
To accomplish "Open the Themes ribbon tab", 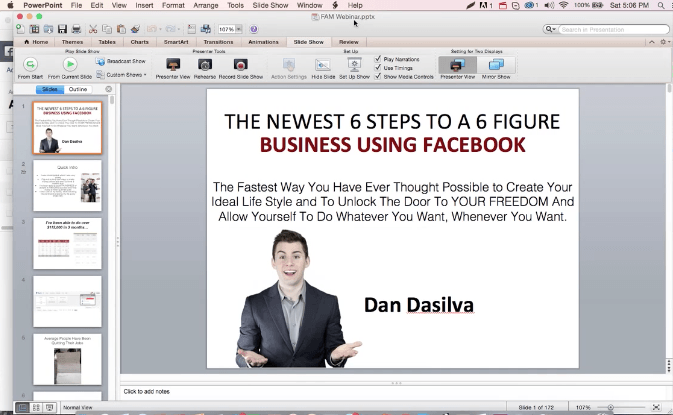I will (72, 42).
